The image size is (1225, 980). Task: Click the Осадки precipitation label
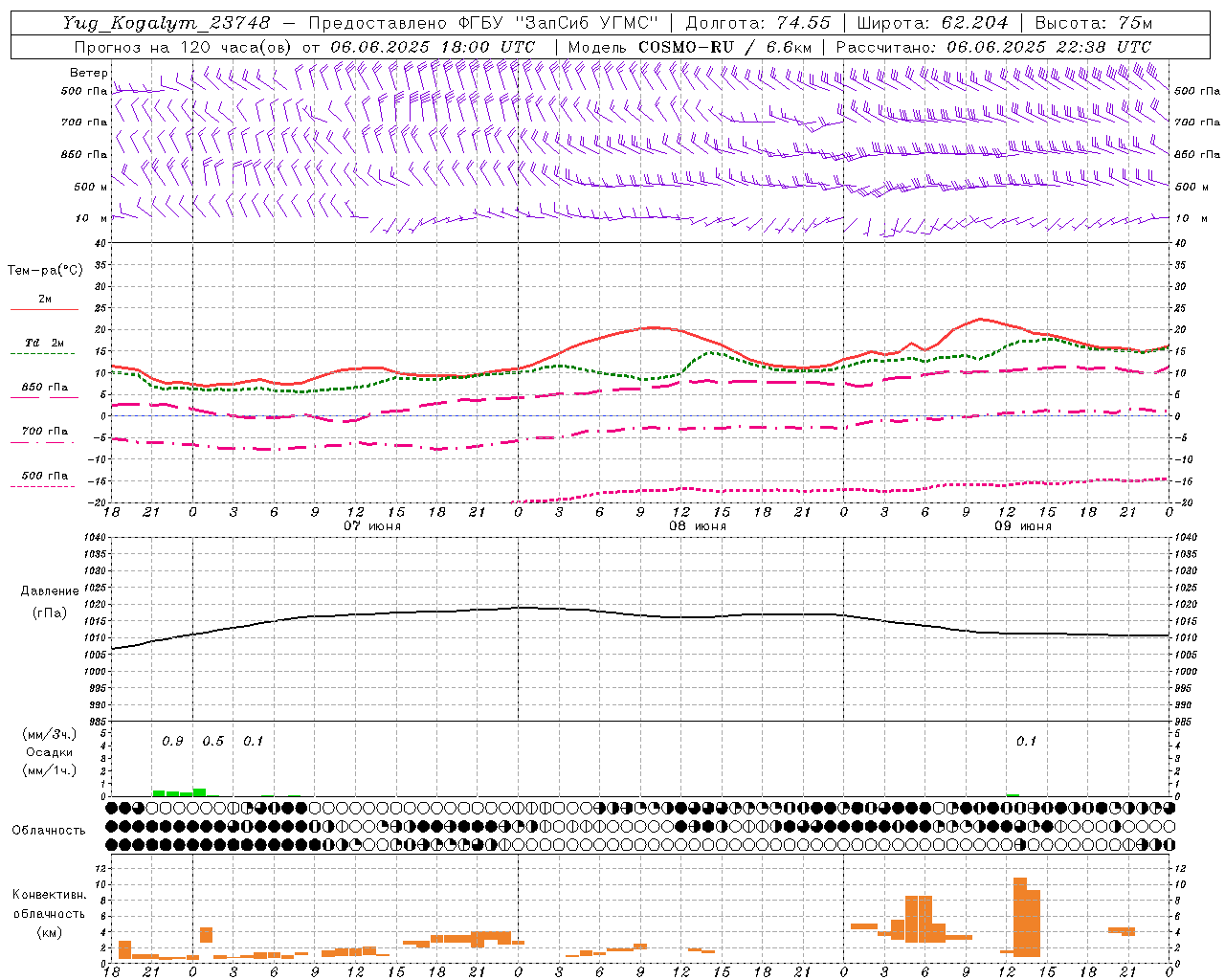click(50, 752)
